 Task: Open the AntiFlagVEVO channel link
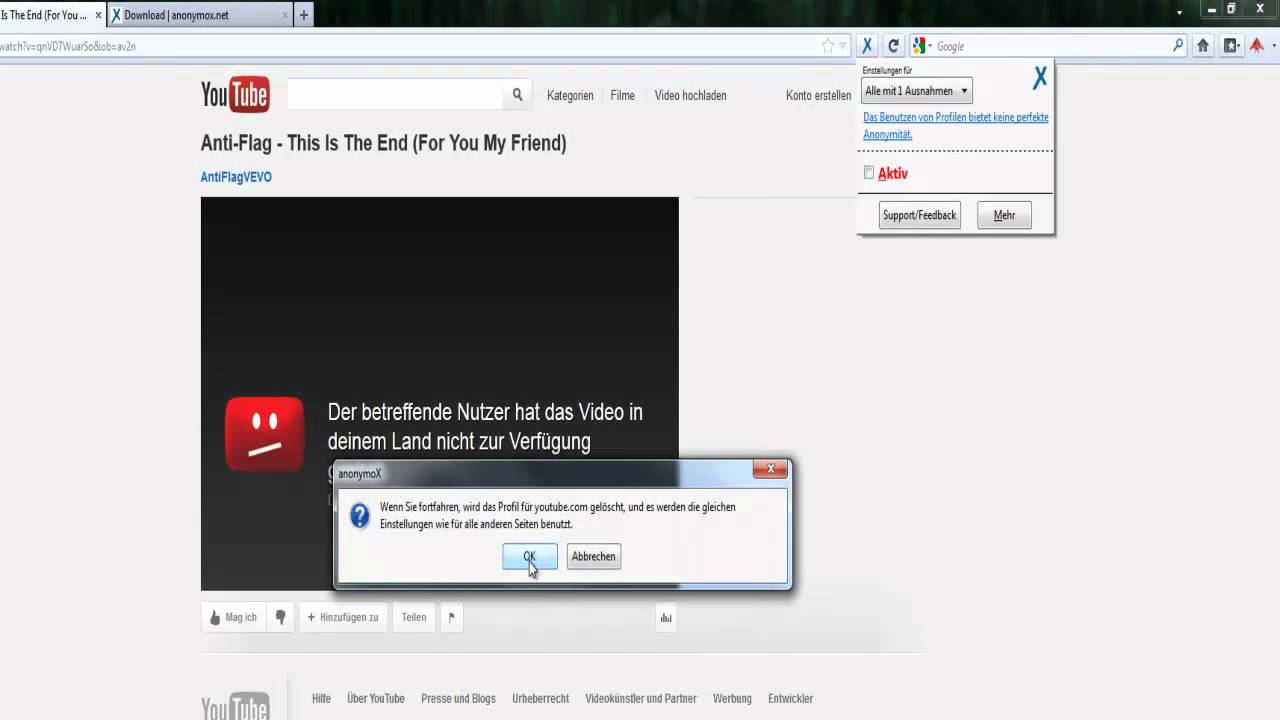[x=236, y=177]
